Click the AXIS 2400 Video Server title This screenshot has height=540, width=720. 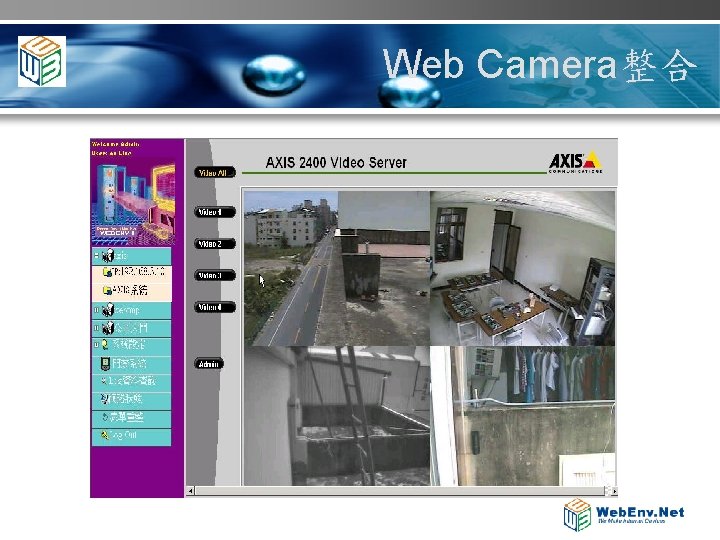[336, 163]
